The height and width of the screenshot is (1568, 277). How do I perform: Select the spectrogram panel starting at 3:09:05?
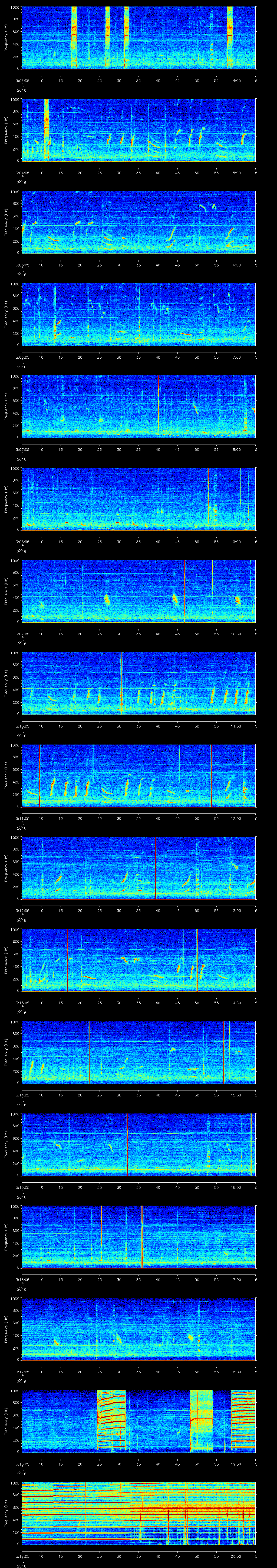point(139,590)
